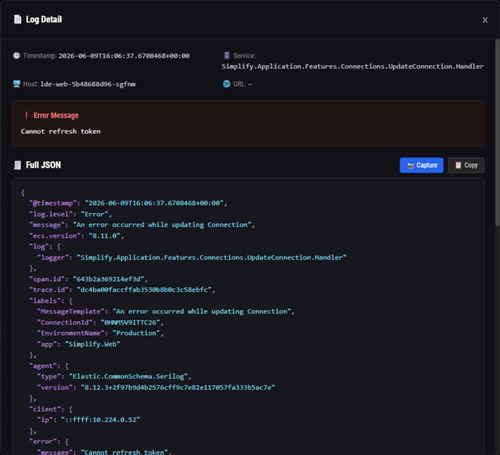Copy the full JSON
Screen dimensions: 500x455
466,165
